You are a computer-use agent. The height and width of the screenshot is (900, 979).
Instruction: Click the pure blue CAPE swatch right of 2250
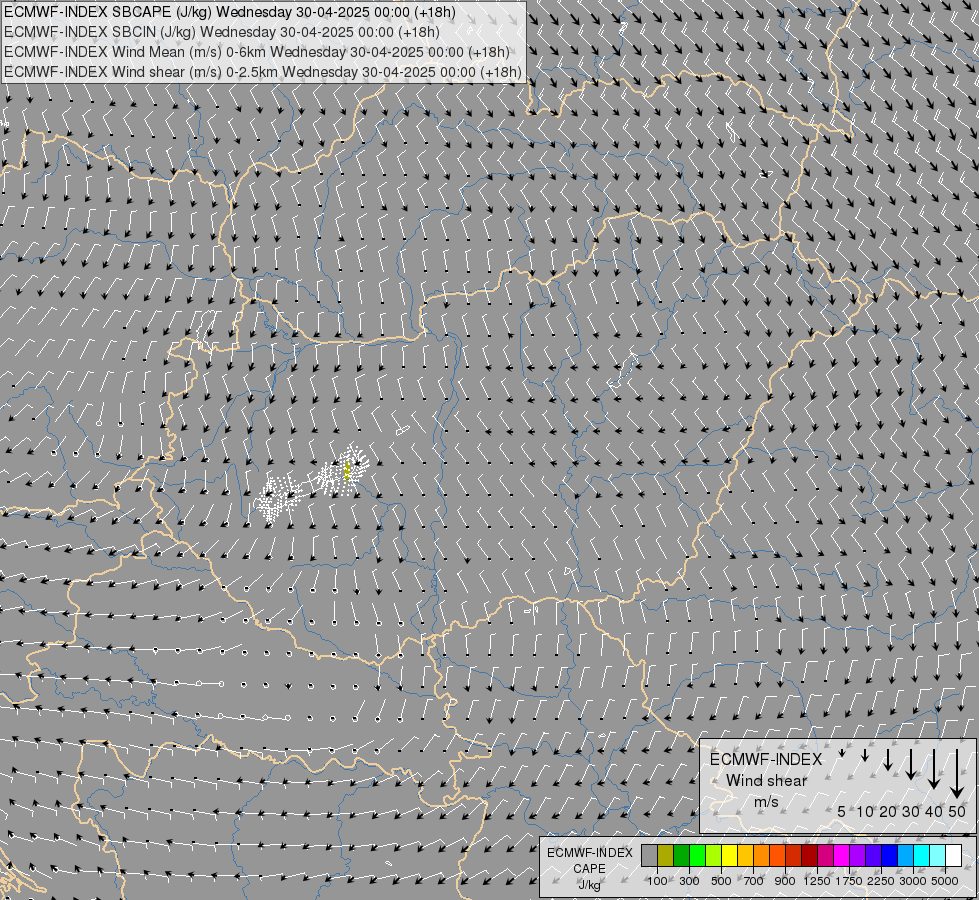890,855
